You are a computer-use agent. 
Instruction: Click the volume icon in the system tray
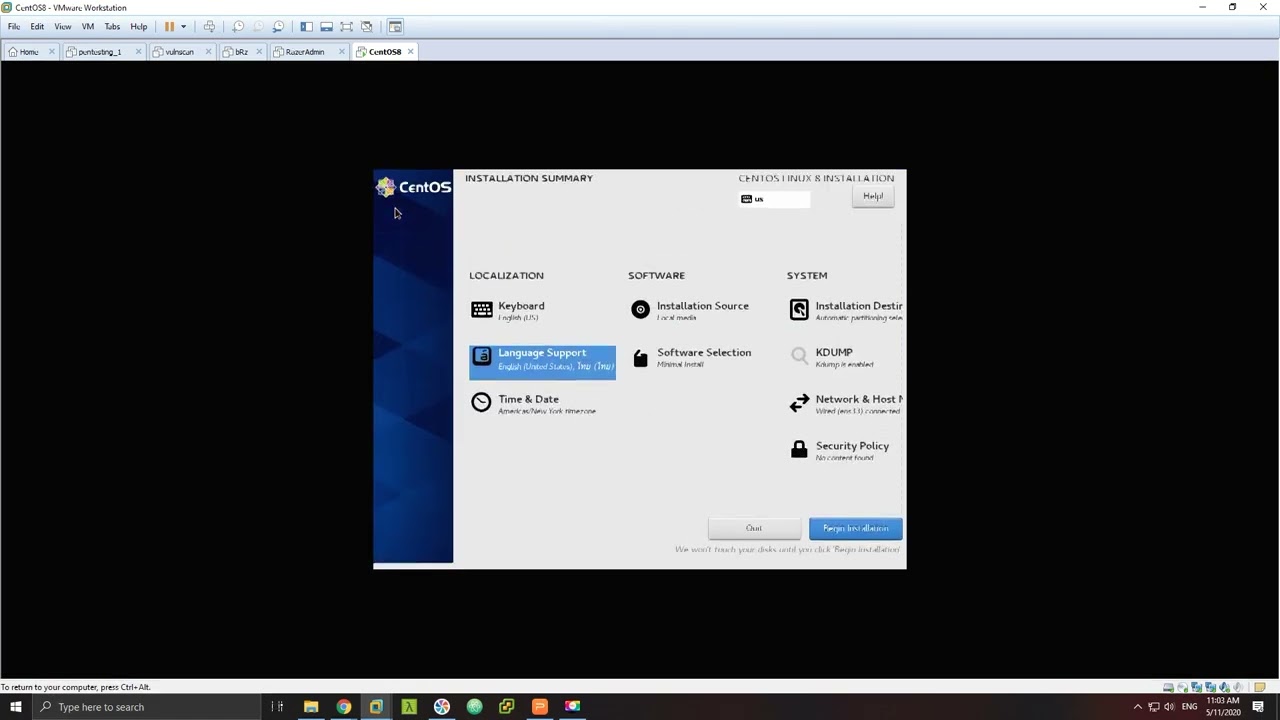point(1169,707)
